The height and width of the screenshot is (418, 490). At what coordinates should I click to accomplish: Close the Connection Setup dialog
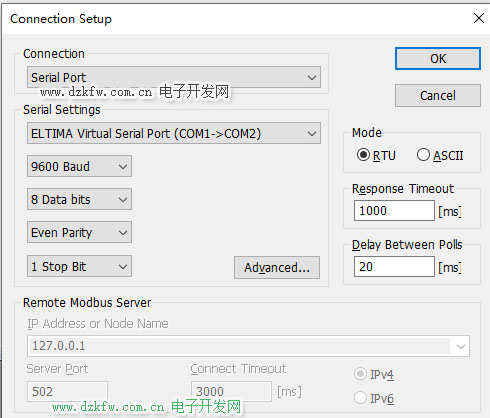(479, 18)
